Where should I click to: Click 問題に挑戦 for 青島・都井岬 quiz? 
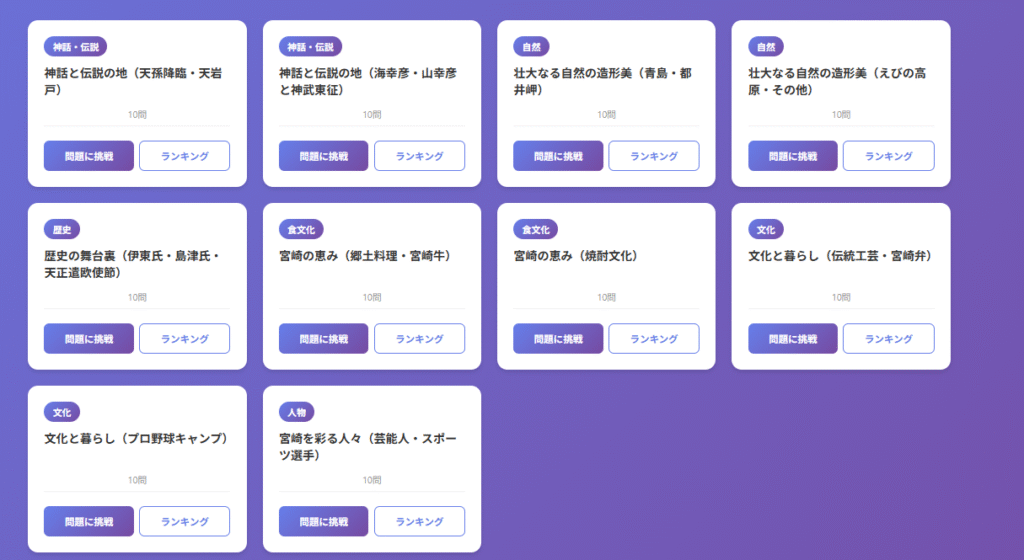558,156
